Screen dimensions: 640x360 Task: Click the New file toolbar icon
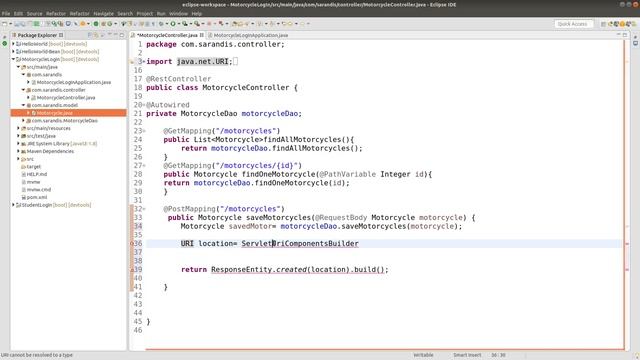click(x=4, y=24)
